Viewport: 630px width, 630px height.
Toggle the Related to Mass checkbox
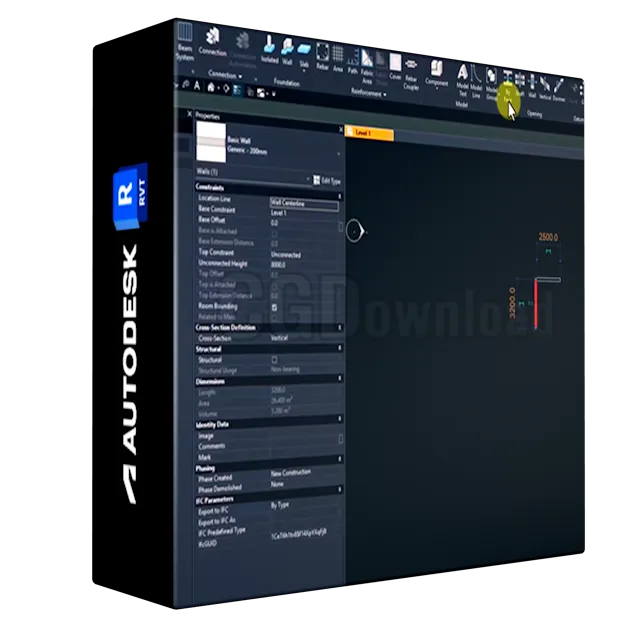pyautogui.click(x=274, y=318)
